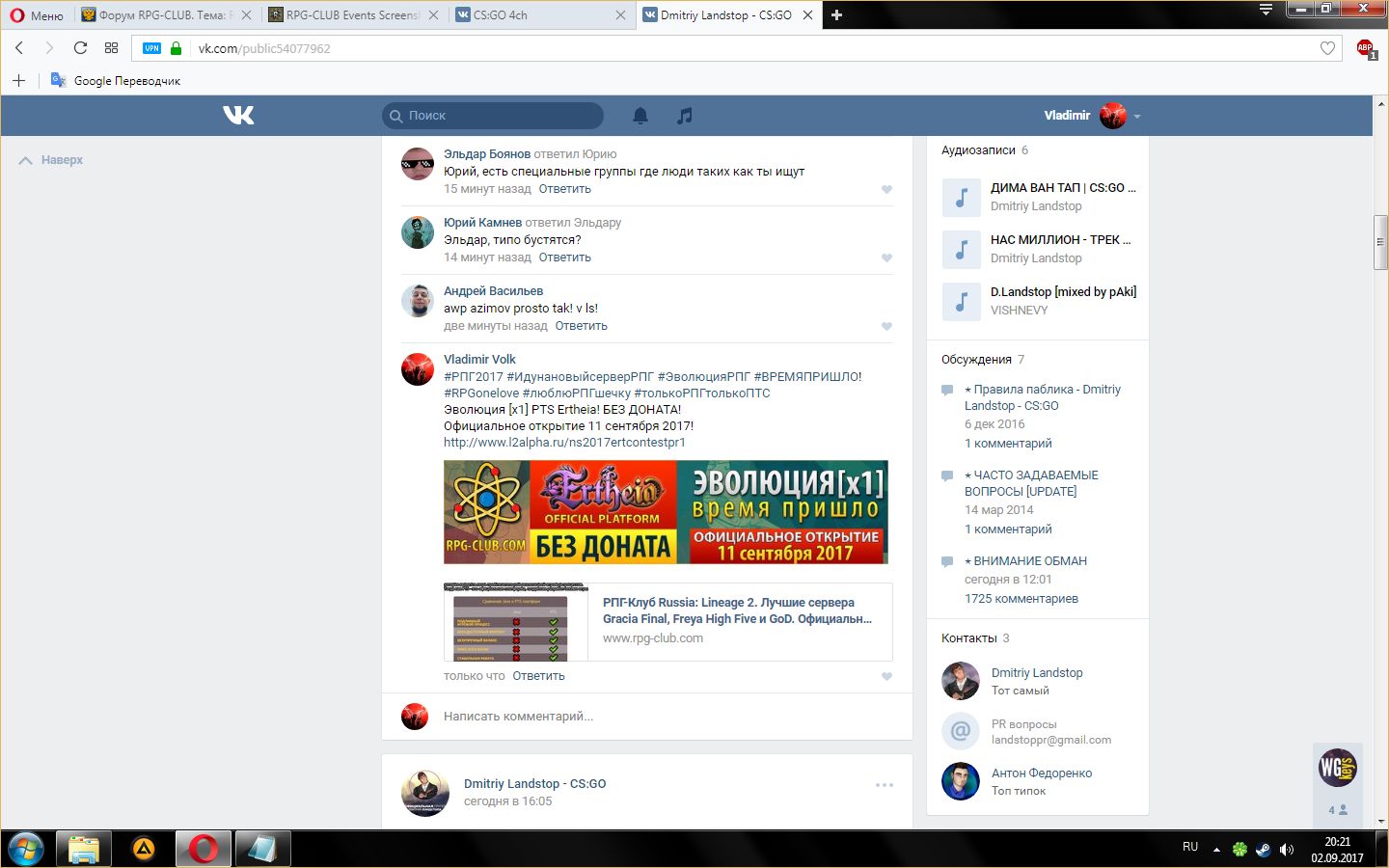Open Dmitriy Landstop - CS:GO post author
This screenshot has height=868, width=1389.
[534, 784]
